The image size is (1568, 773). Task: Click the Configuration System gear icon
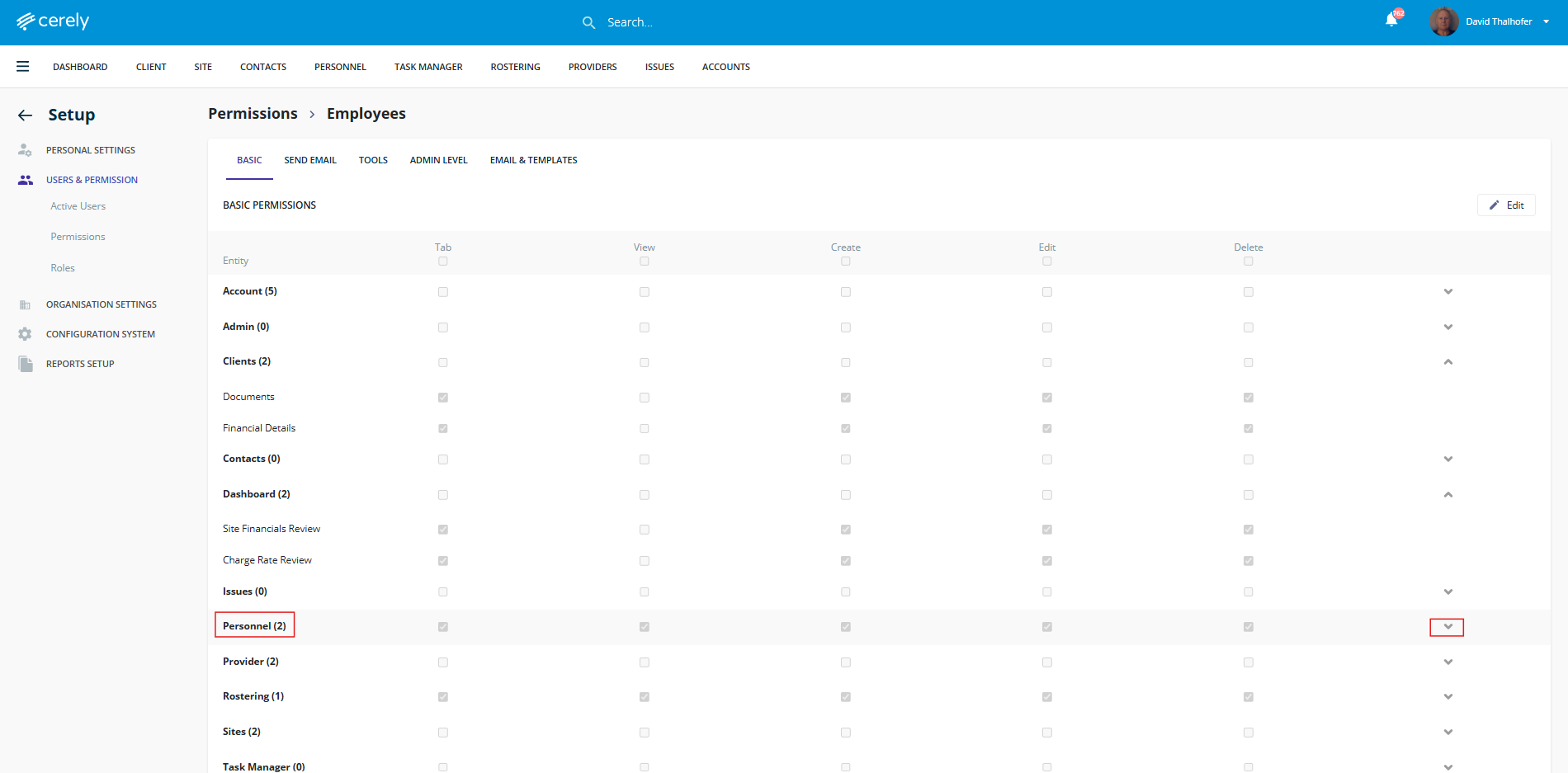(x=26, y=334)
